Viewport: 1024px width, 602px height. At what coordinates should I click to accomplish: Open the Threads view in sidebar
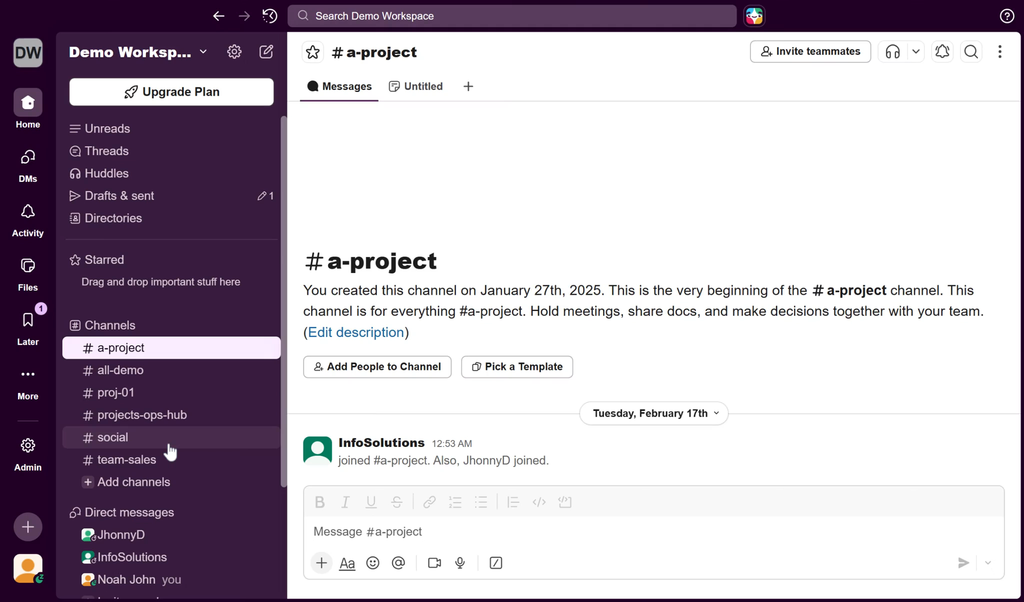(106, 151)
